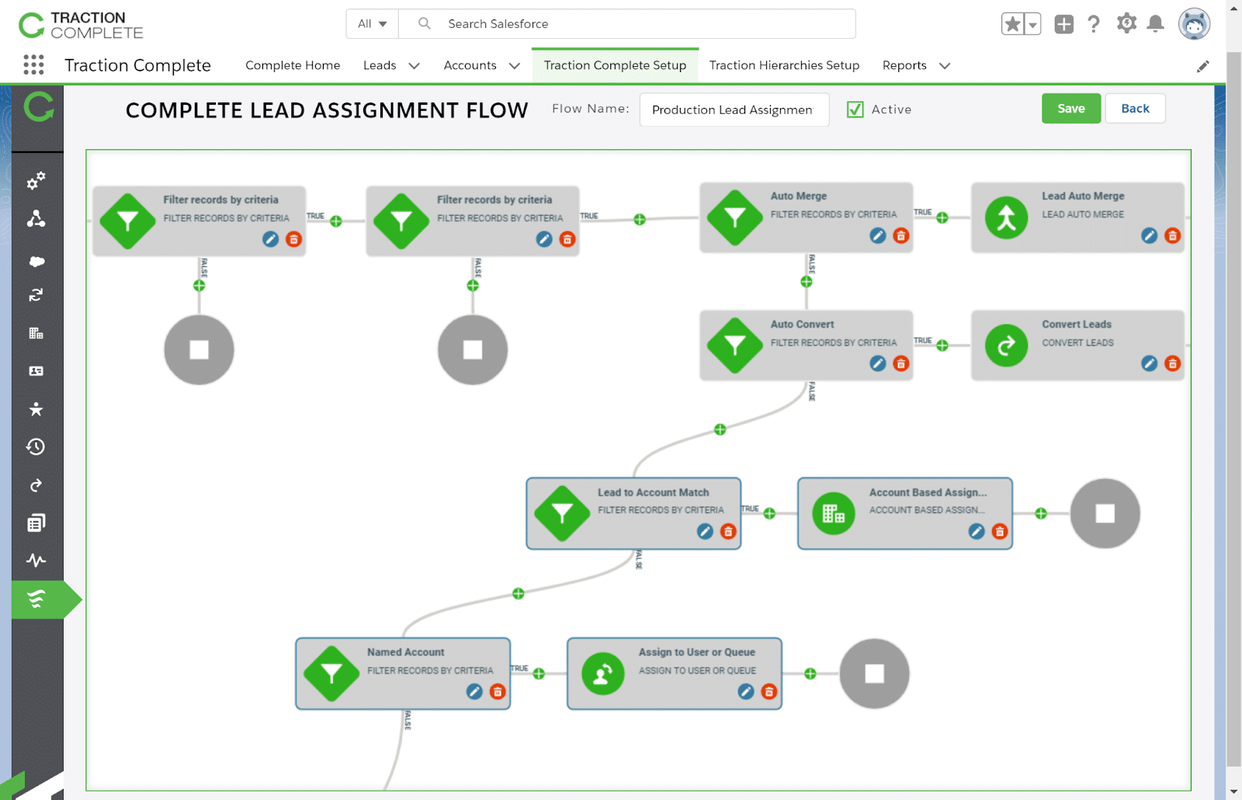Save the lead assignment flow

click(1071, 108)
